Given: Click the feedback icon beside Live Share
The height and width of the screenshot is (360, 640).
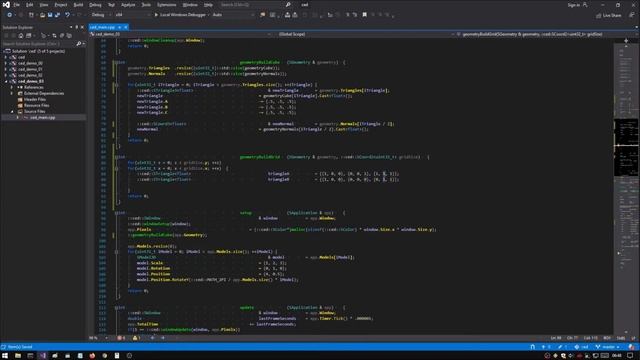Looking at the screenshot, I should [631, 15].
